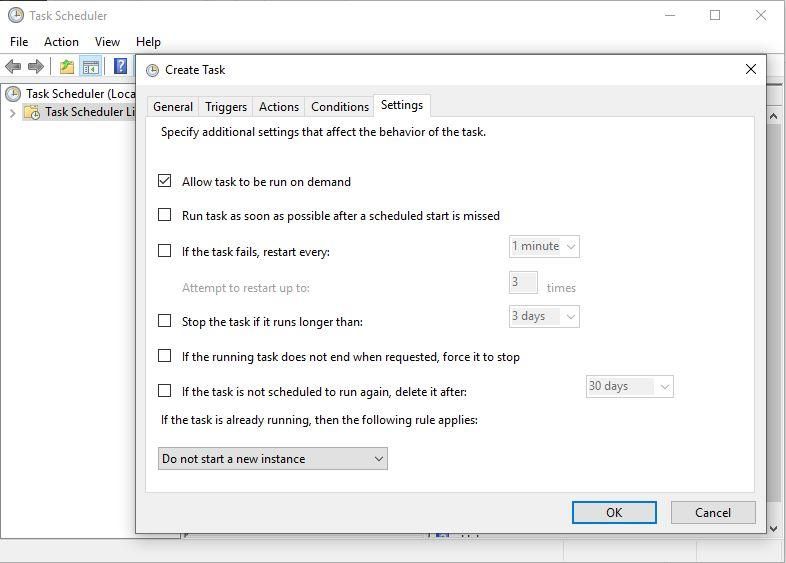Expand the Task Scheduler Library node arrow

[13, 113]
